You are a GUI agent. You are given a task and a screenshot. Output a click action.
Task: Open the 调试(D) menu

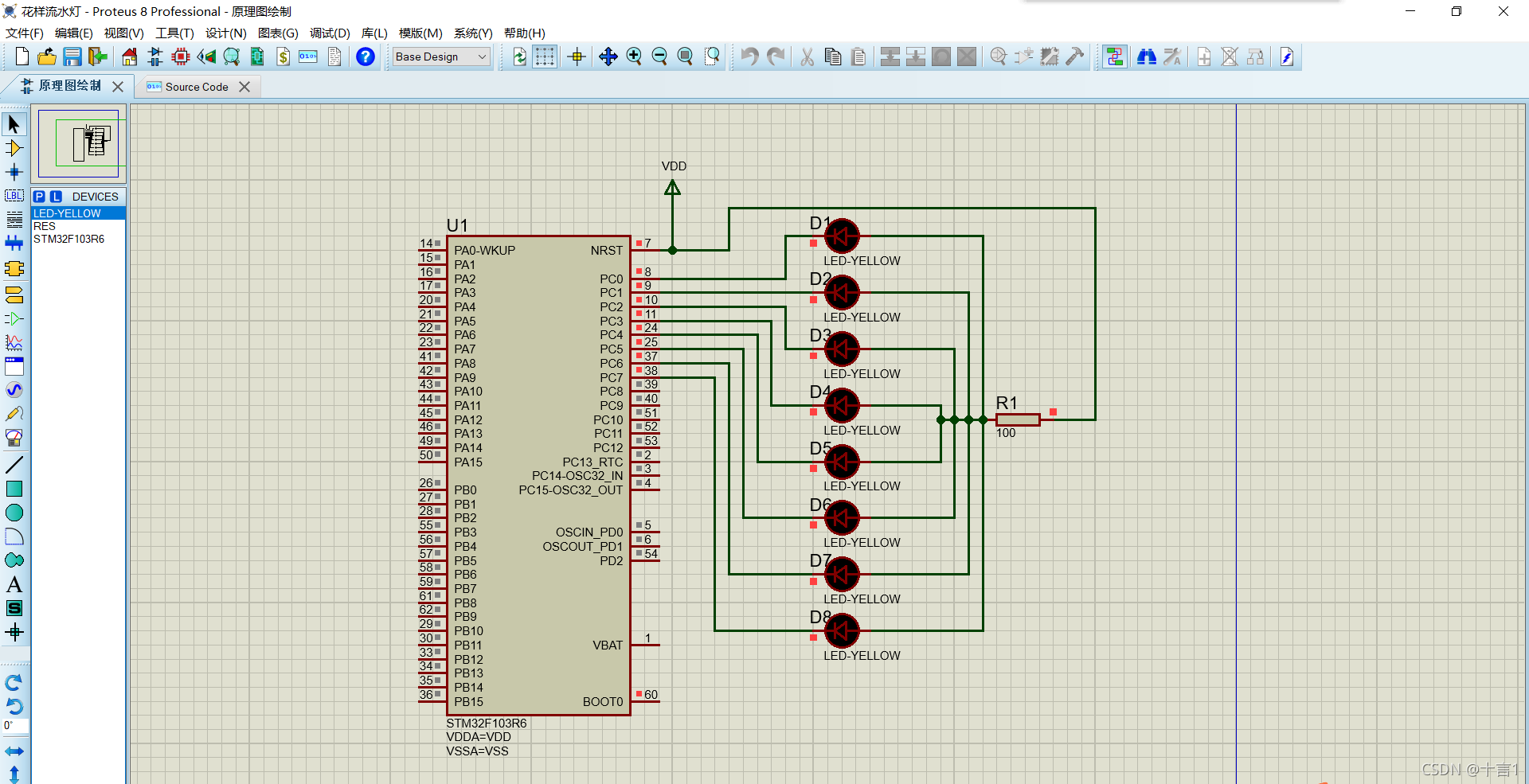[330, 33]
